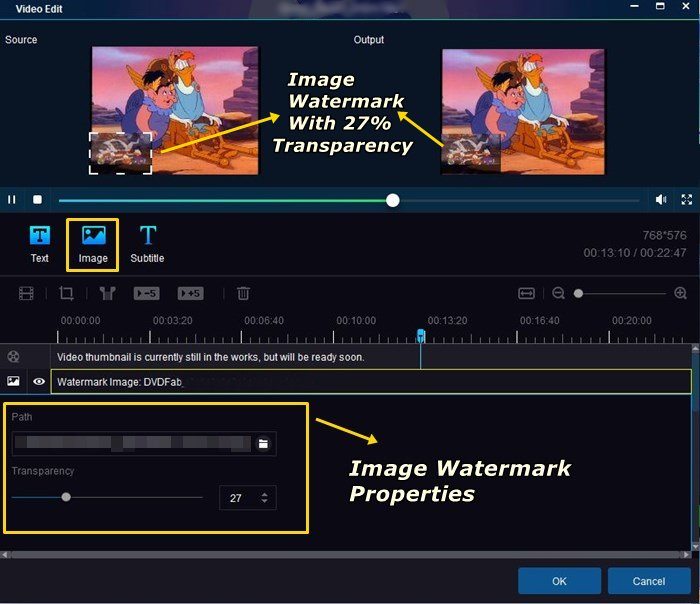Zoom in the timeline
700x604 pixels.
click(x=680, y=293)
